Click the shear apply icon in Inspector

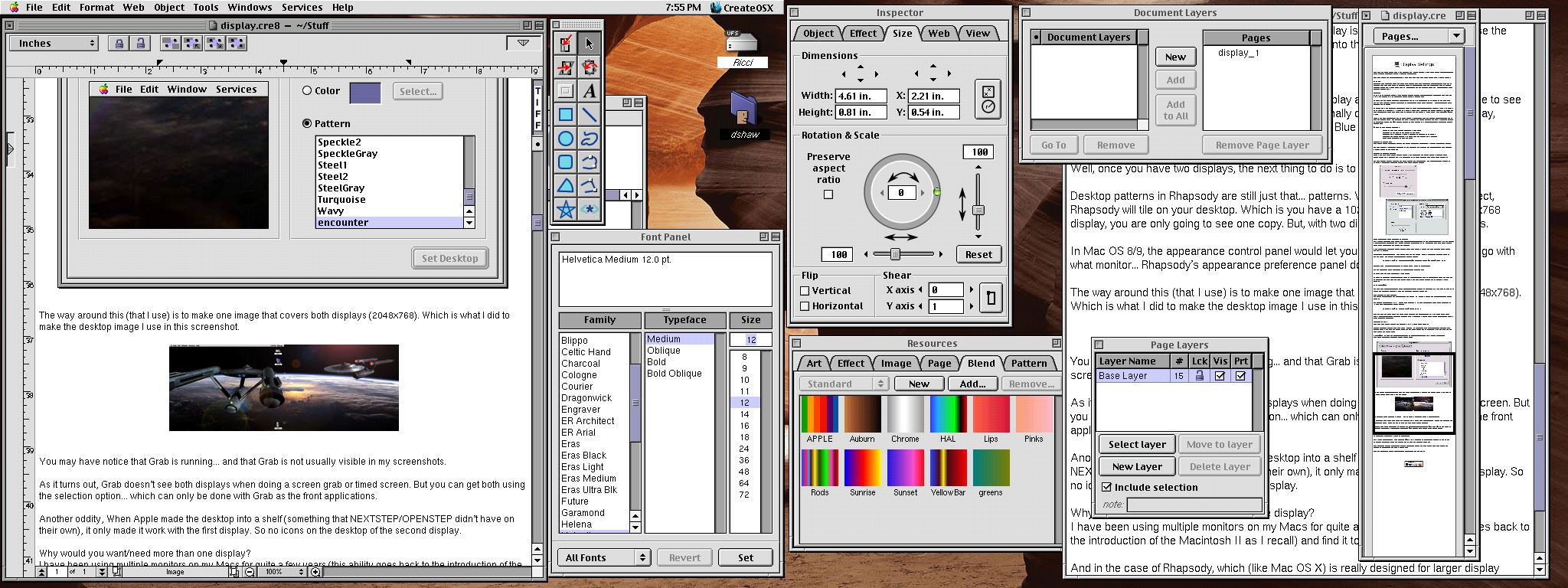tap(991, 298)
